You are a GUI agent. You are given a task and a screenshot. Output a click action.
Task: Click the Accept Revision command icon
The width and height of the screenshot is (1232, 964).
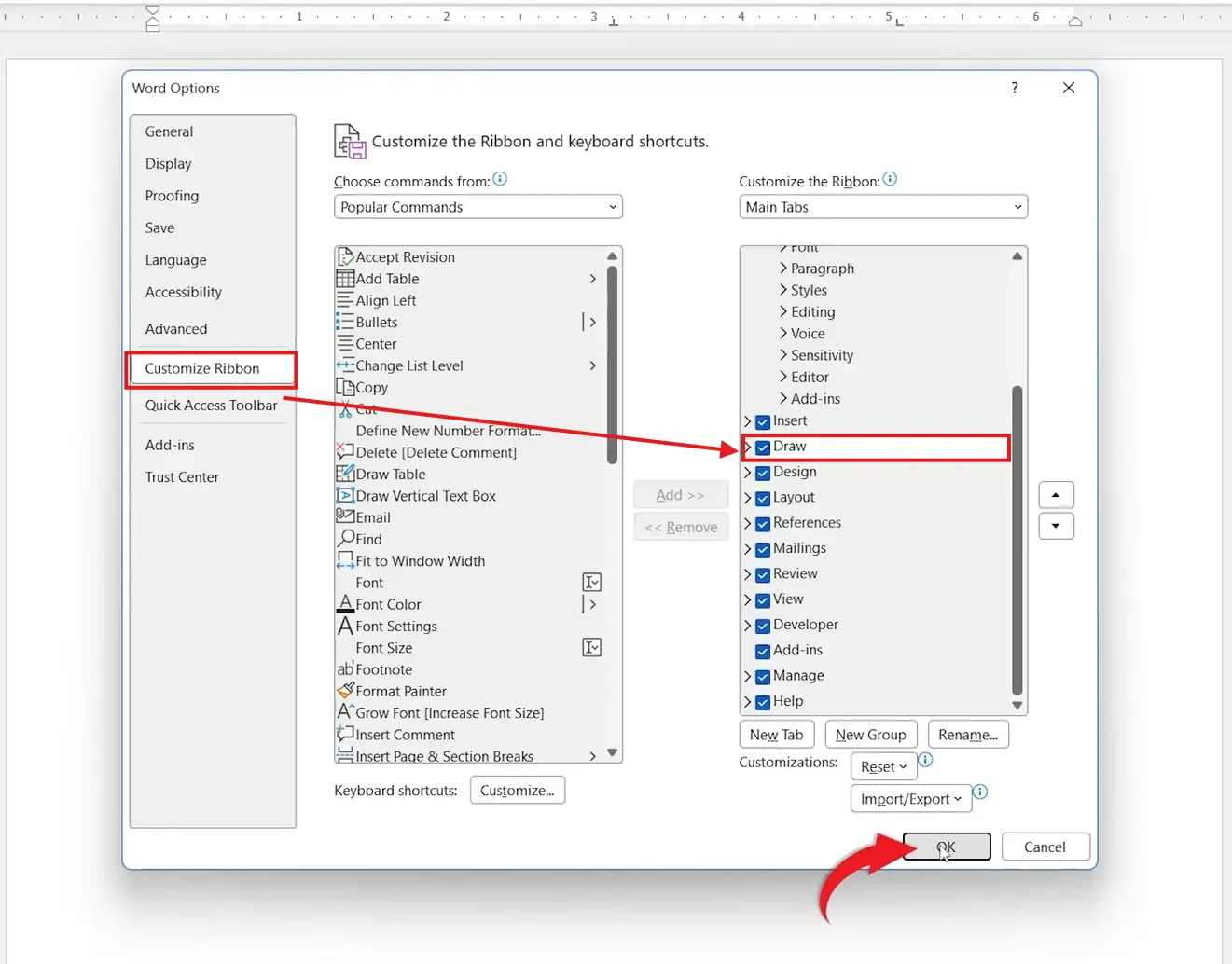345,256
